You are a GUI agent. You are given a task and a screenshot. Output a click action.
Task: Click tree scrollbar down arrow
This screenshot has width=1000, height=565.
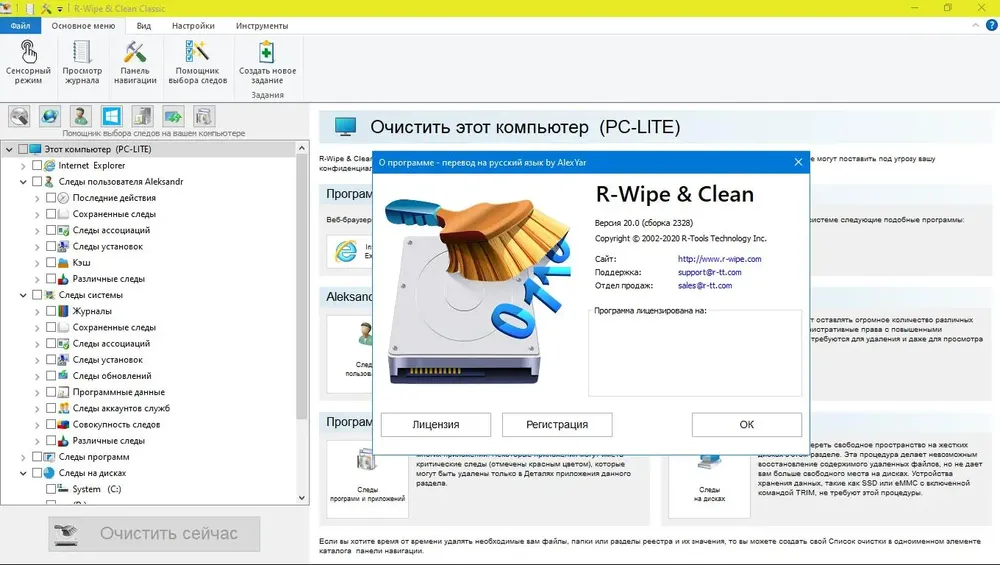[x=302, y=498]
